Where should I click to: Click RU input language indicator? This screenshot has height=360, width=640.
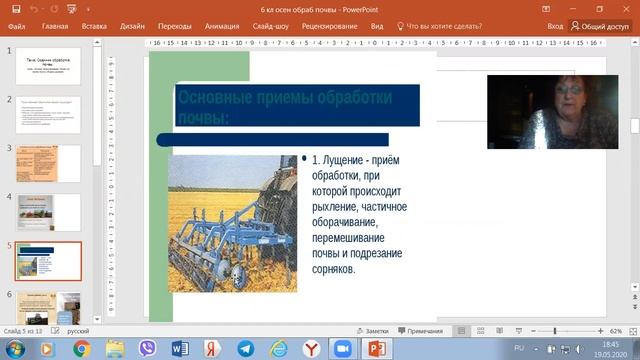pyautogui.click(x=519, y=348)
